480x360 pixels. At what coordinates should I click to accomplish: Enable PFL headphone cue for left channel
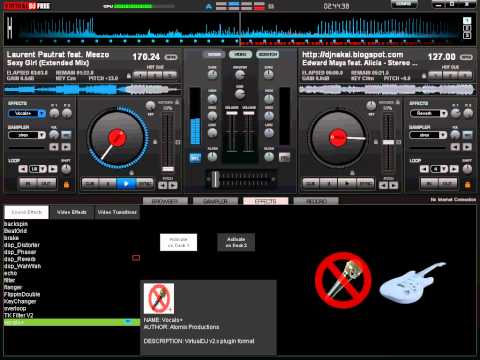[195, 158]
